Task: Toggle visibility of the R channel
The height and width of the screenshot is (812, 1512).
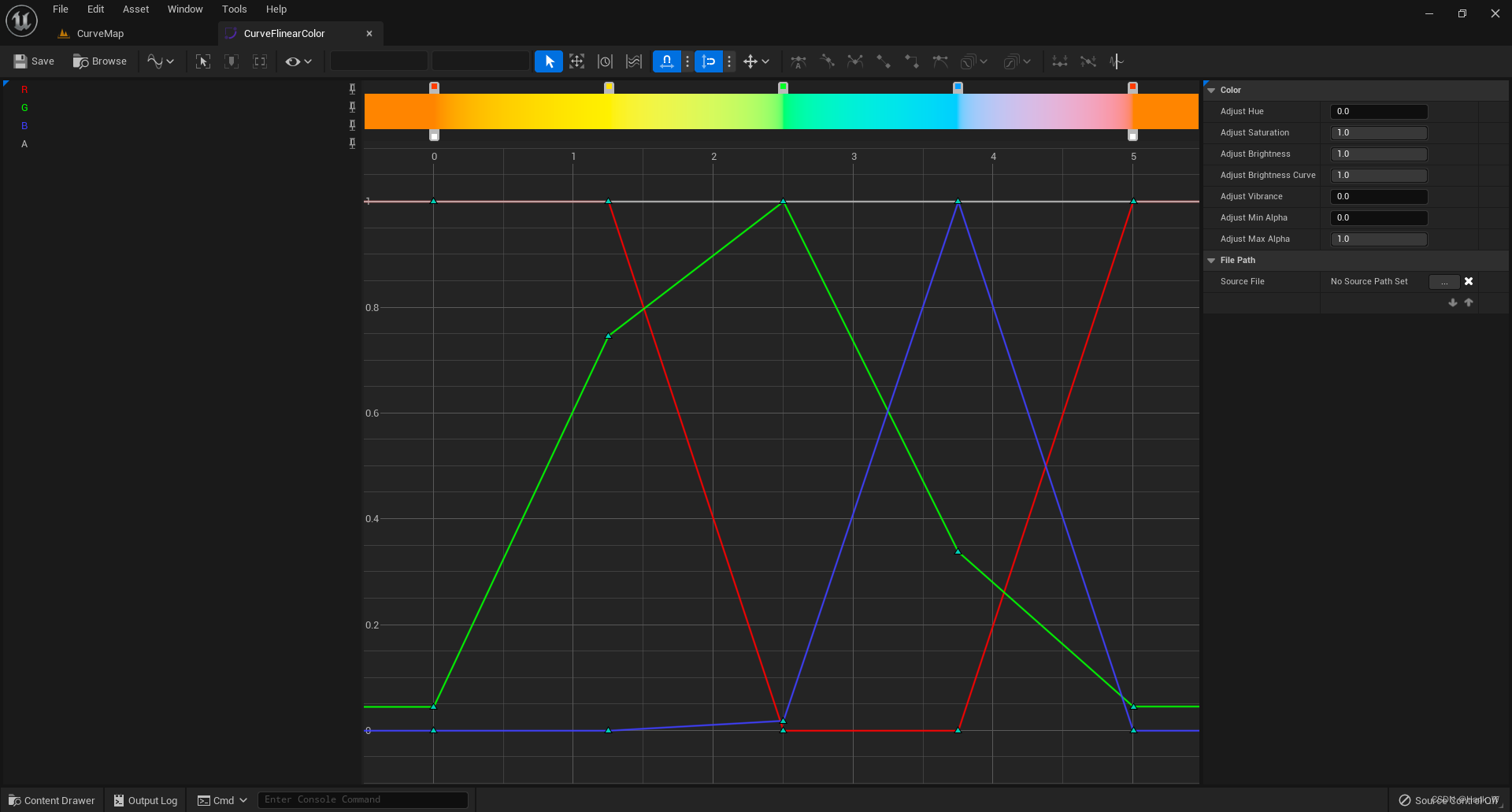Action: click(24, 89)
